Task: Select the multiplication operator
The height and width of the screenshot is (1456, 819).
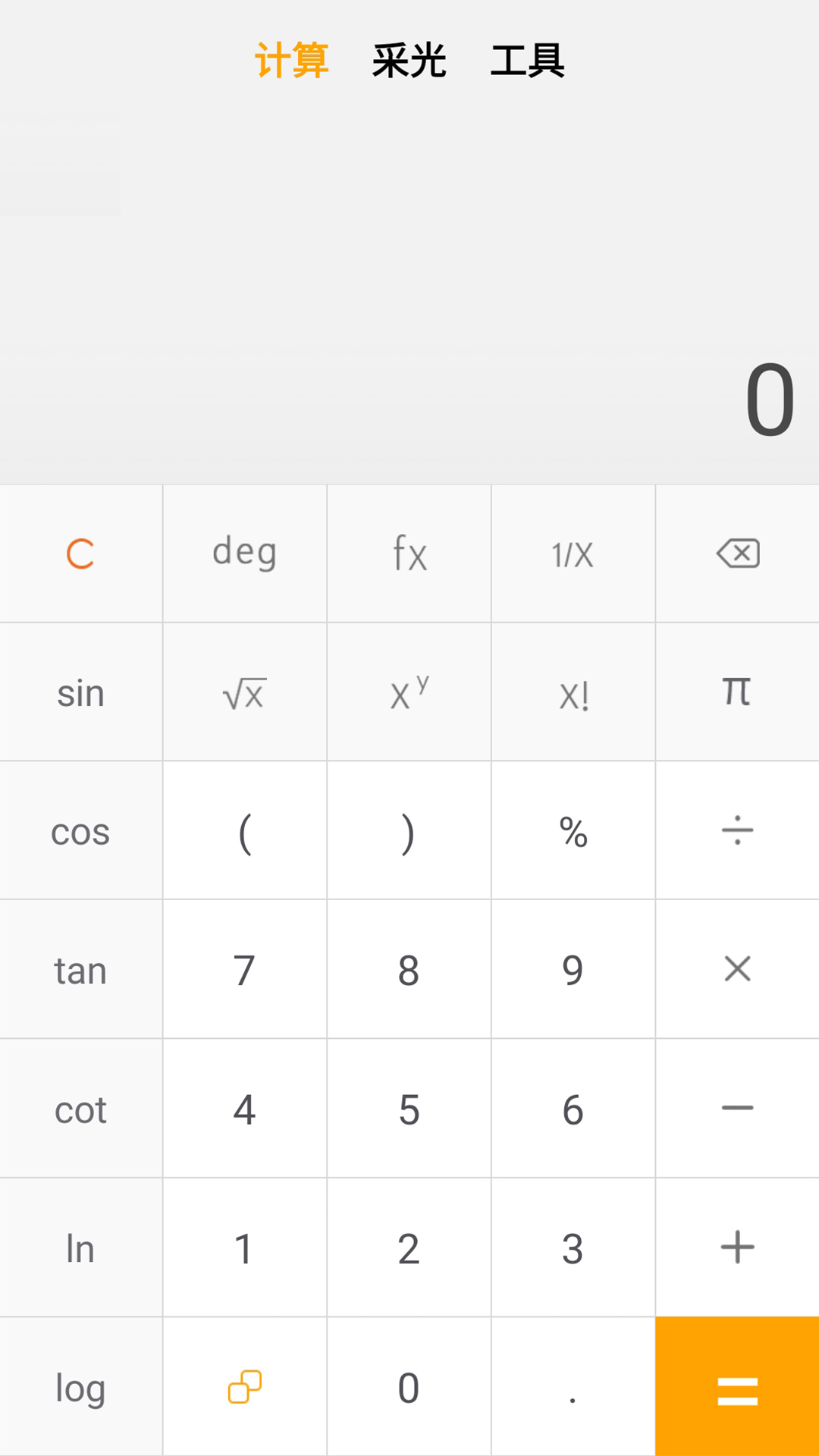Action: pyautogui.click(x=738, y=969)
